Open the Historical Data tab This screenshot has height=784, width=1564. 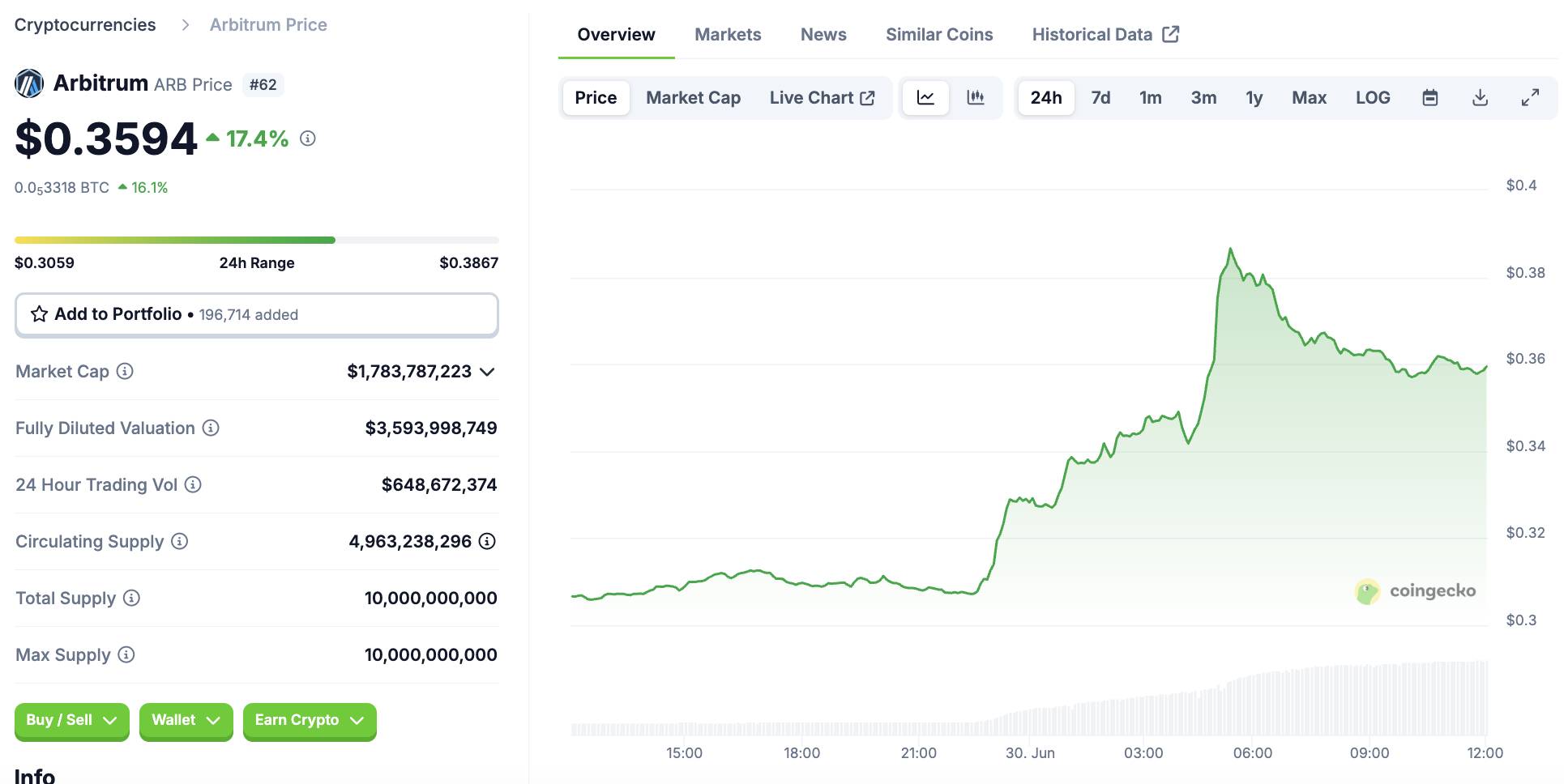tap(1105, 35)
